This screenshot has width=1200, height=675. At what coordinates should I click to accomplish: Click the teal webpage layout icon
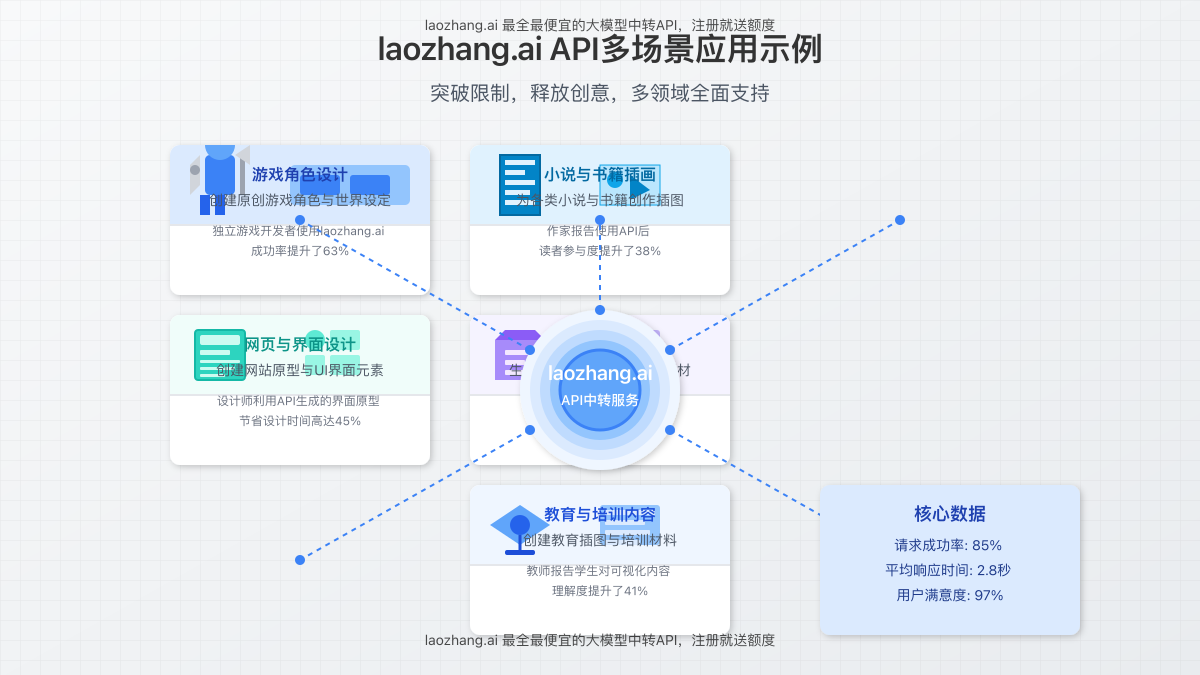pos(220,355)
